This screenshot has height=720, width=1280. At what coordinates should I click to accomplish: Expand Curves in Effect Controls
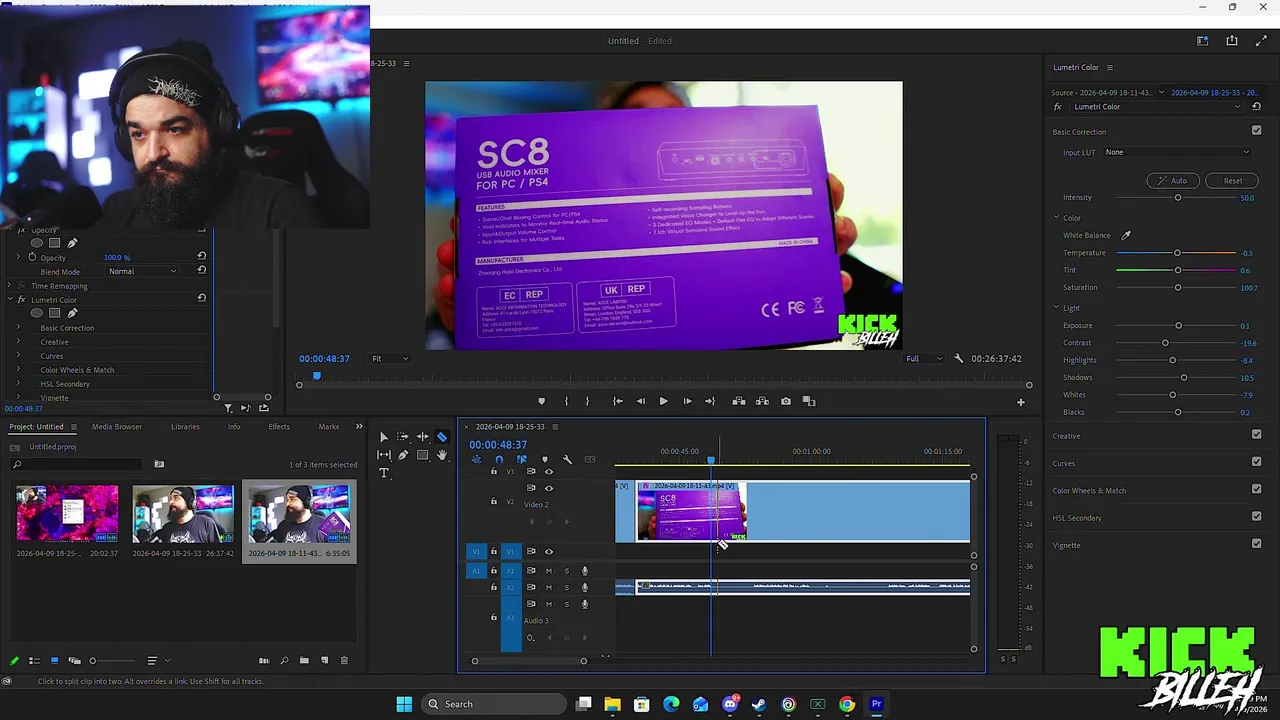click(18, 356)
